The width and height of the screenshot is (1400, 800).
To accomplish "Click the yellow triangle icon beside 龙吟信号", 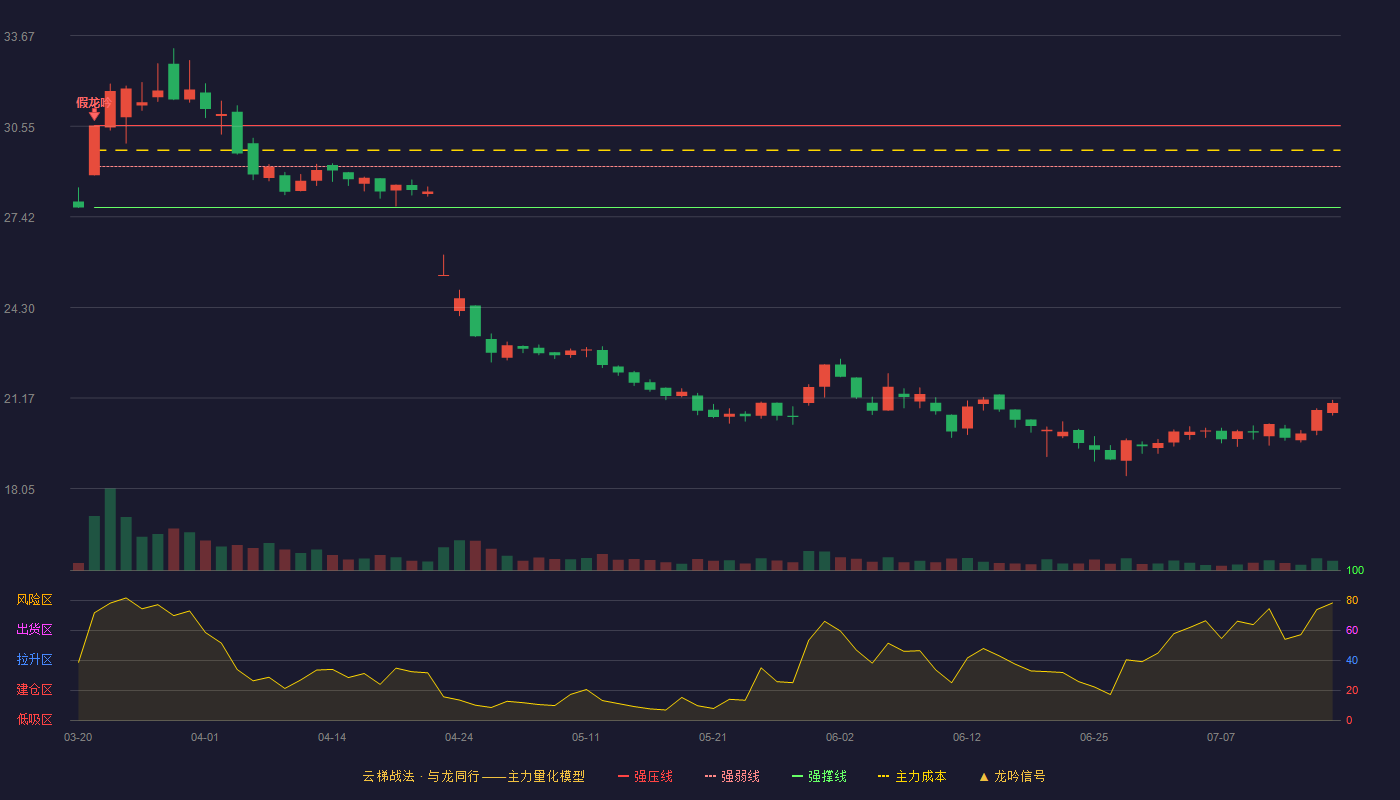I will 983,776.
